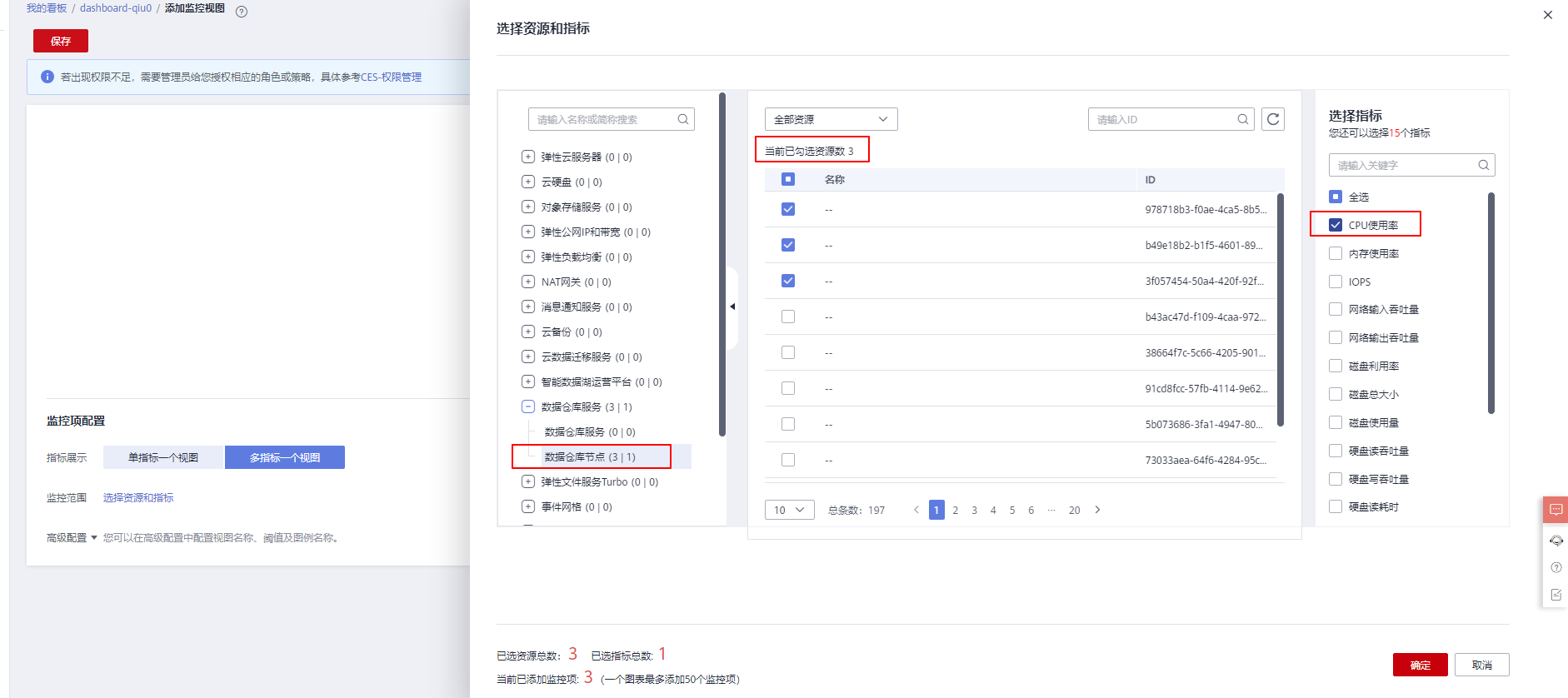Uncheck the resource row 3f057454-50a4-420f-92f…
This screenshot has height=698, width=1568.
point(788,281)
